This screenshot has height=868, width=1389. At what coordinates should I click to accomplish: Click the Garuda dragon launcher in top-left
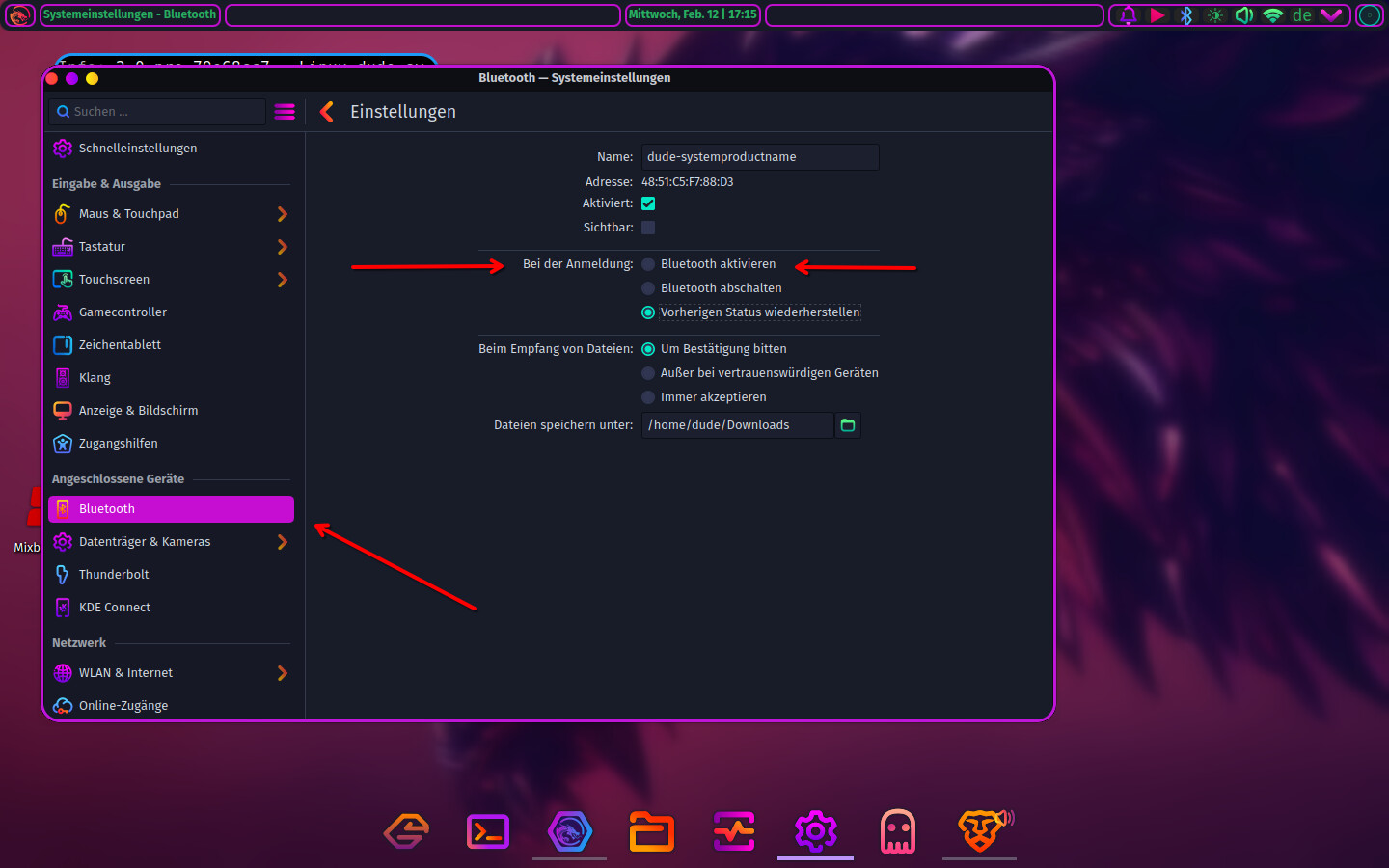click(x=20, y=15)
